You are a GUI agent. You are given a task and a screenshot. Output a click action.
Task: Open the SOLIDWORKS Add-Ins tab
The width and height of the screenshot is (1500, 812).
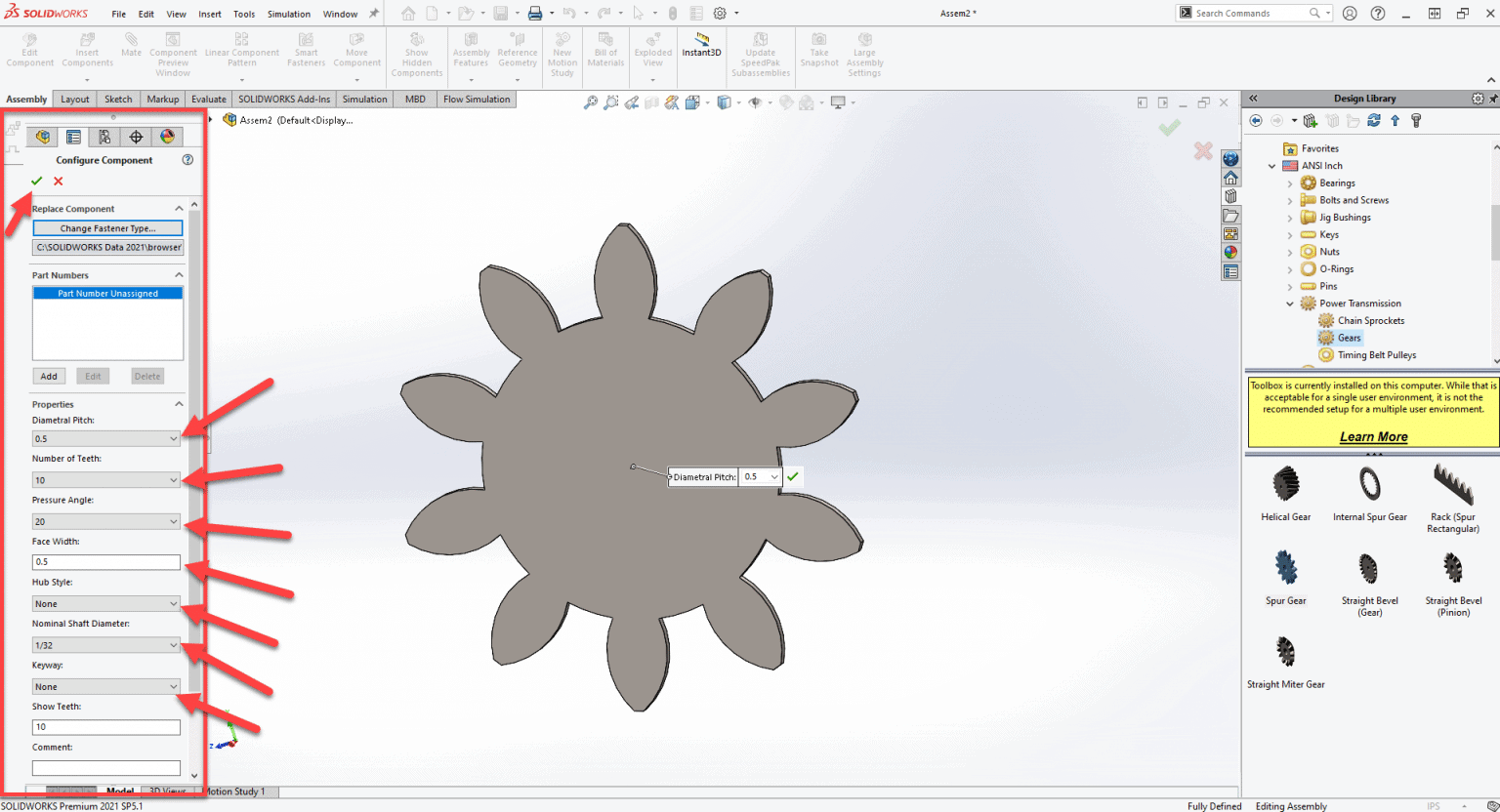(284, 100)
